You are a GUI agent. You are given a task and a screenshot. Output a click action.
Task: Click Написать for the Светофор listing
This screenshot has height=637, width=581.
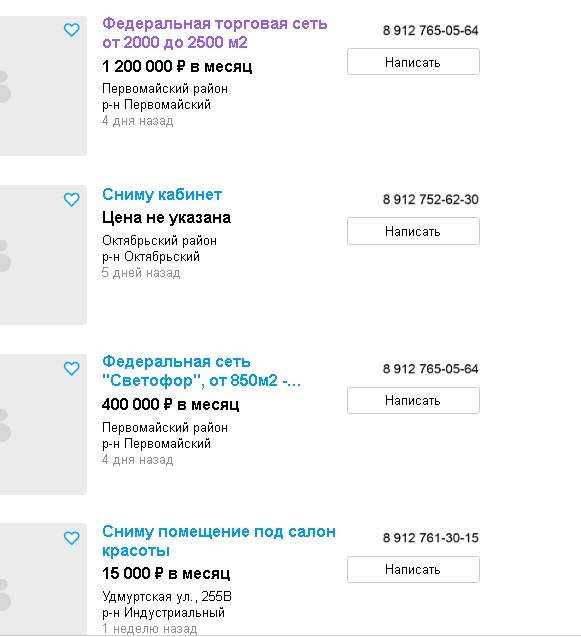coord(413,401)
